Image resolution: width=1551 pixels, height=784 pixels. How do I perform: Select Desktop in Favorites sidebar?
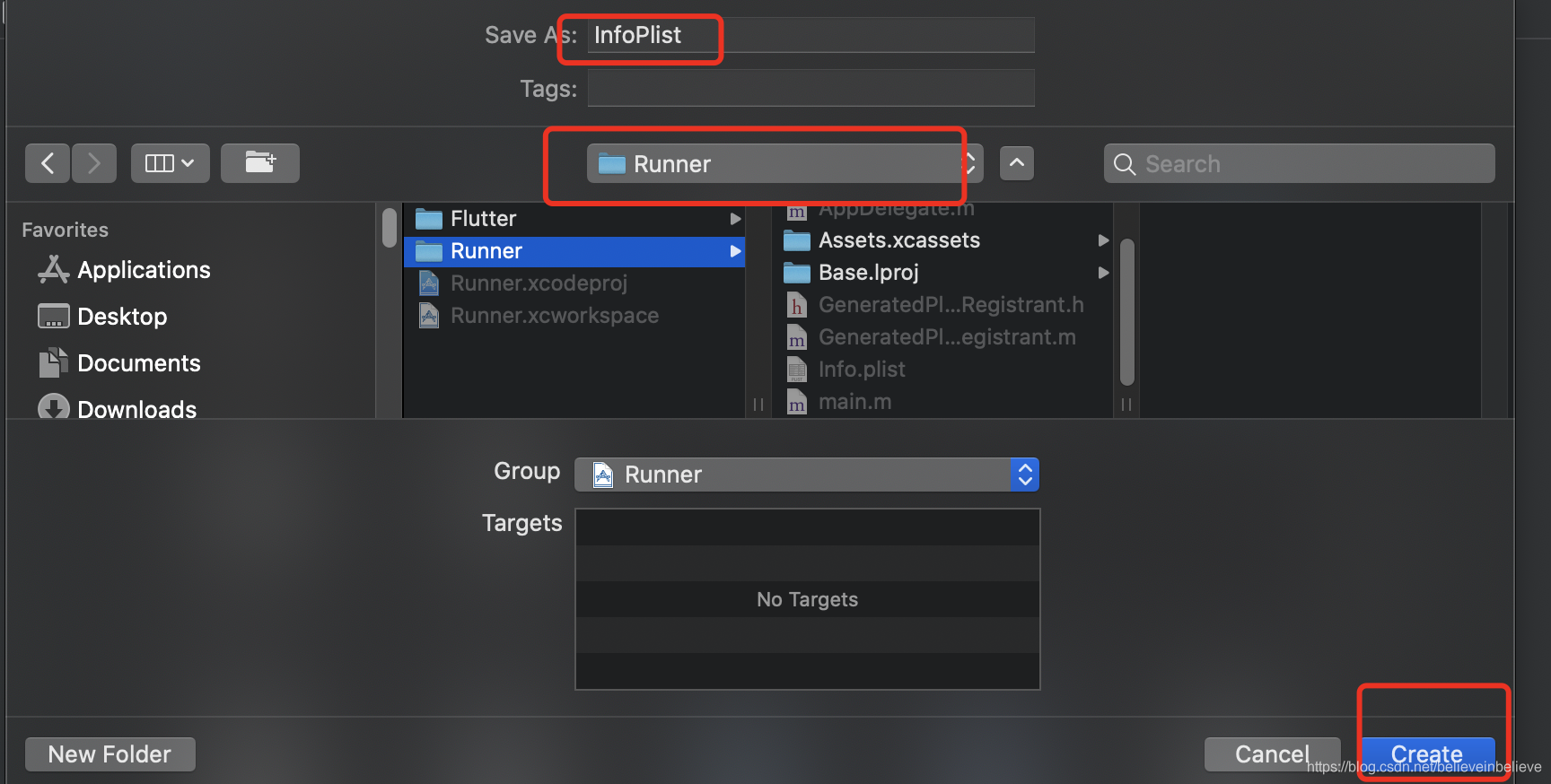122,317
